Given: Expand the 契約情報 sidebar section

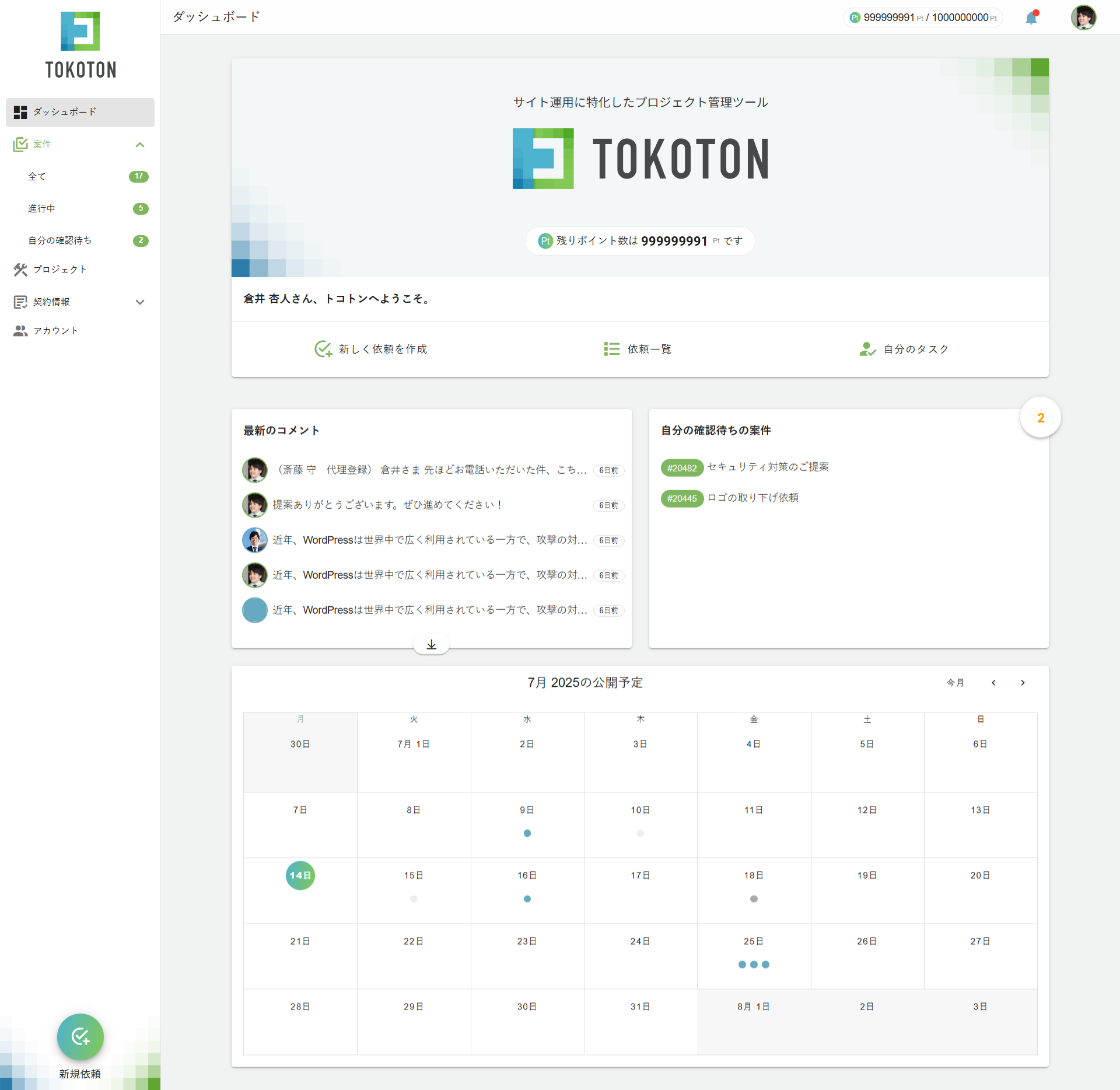Looking at the screenshot, I should [x=80, y=302].
